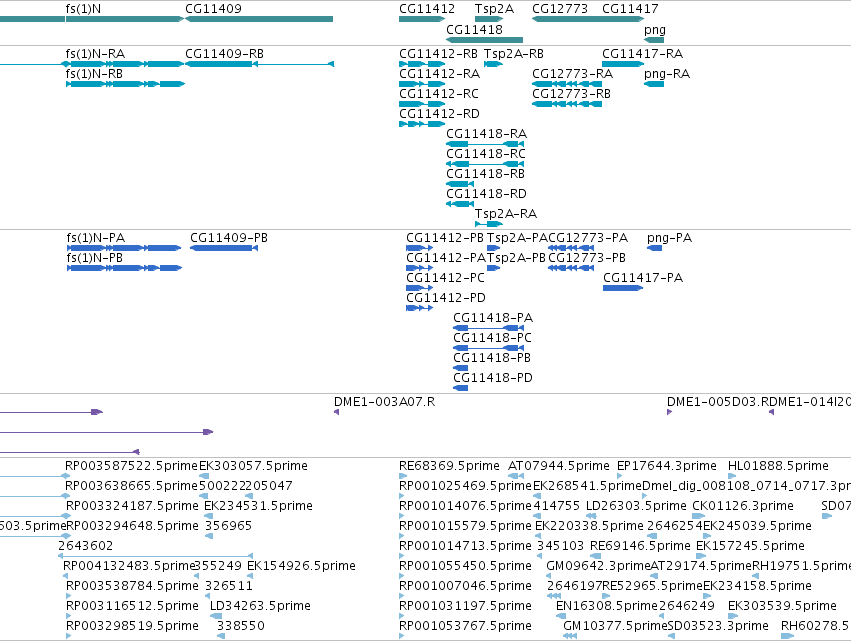Click EST LD26303.5prime
Screen dimensions: 851x641
coord(592,516)
